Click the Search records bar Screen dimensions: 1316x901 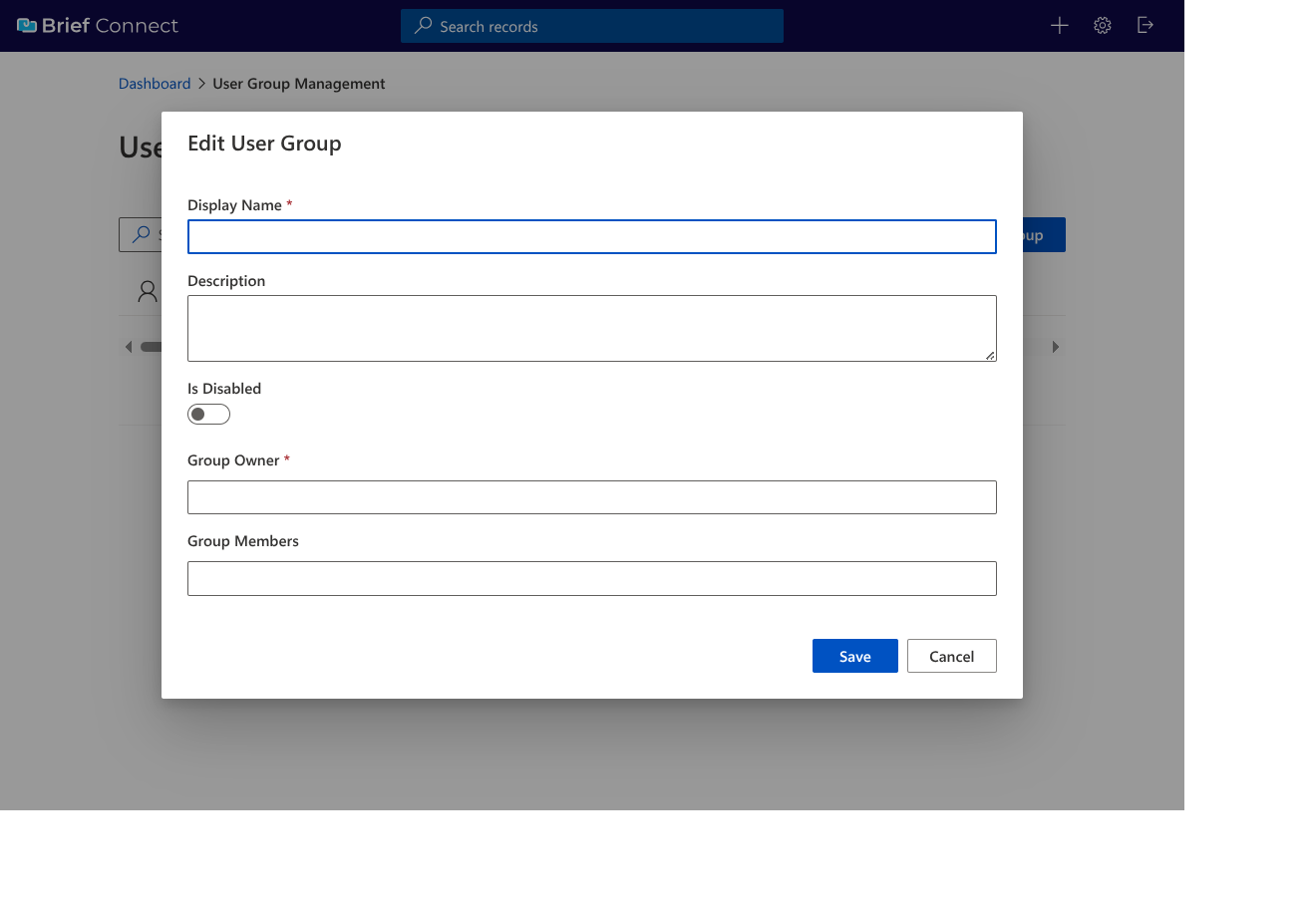[592, 26]
